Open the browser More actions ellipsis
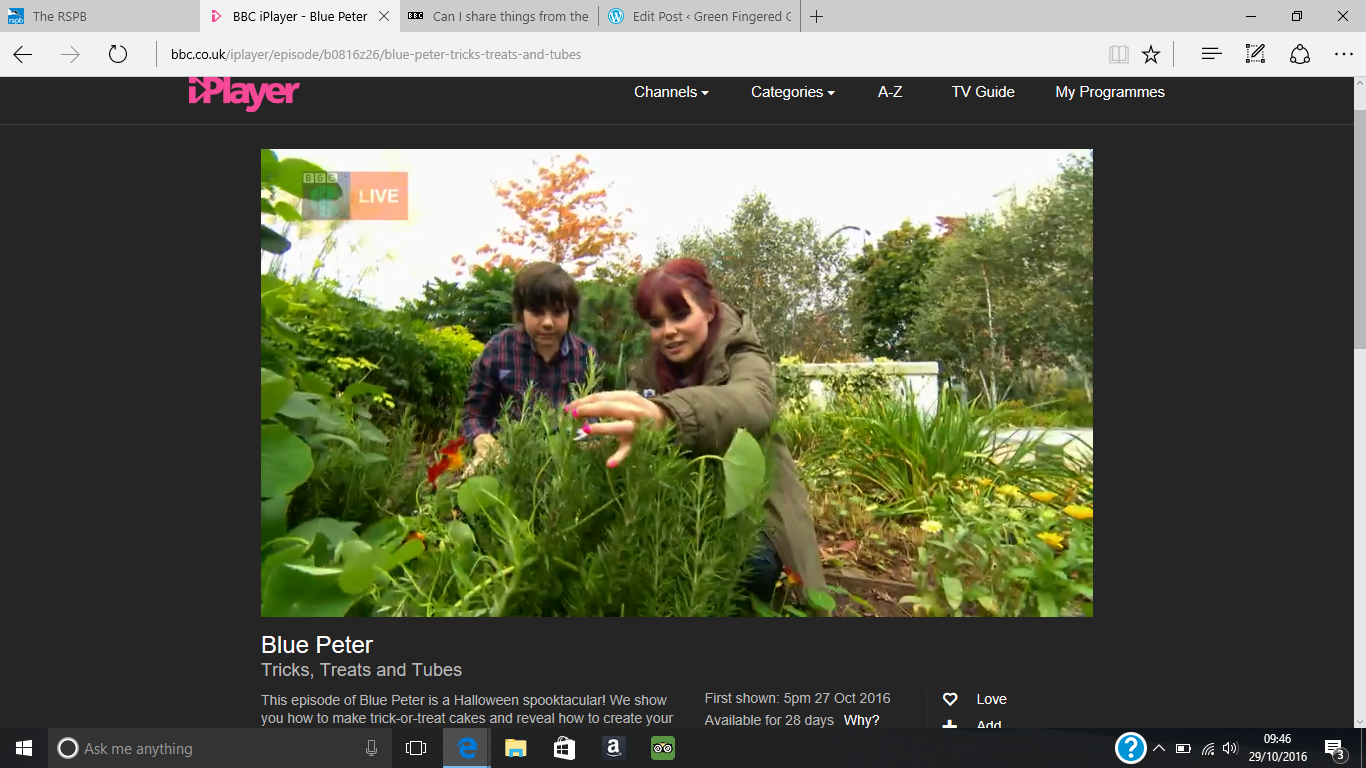This screenshot has height=768, width=1366. [x=1343, y=54]
